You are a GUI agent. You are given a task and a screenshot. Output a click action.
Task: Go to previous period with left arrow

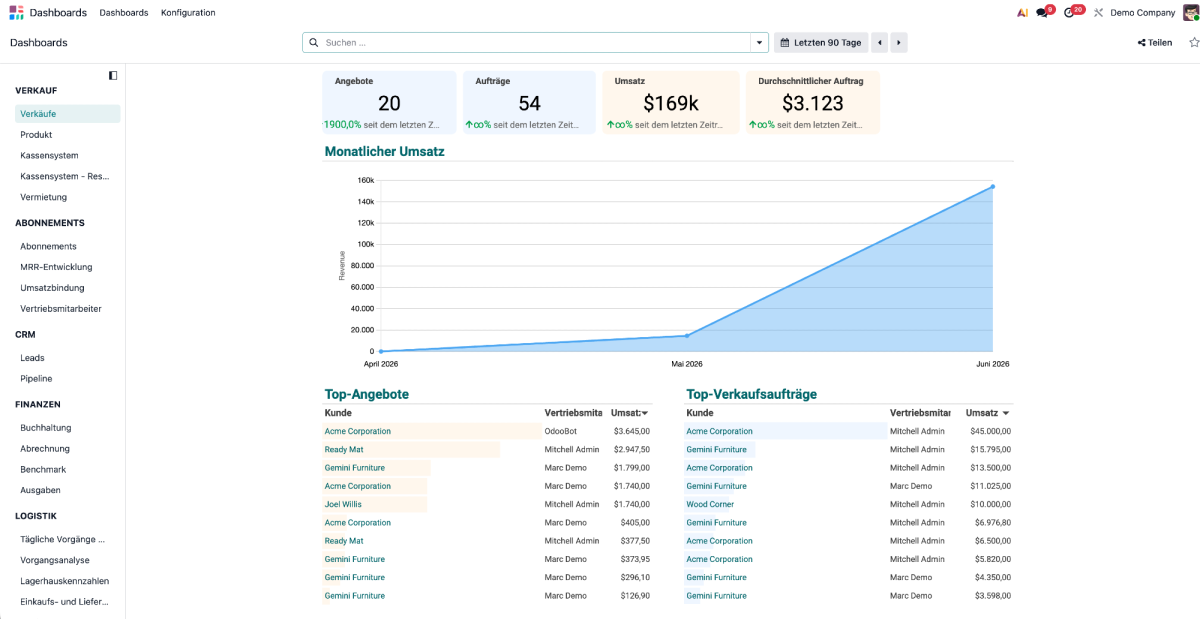pos(880,43)
